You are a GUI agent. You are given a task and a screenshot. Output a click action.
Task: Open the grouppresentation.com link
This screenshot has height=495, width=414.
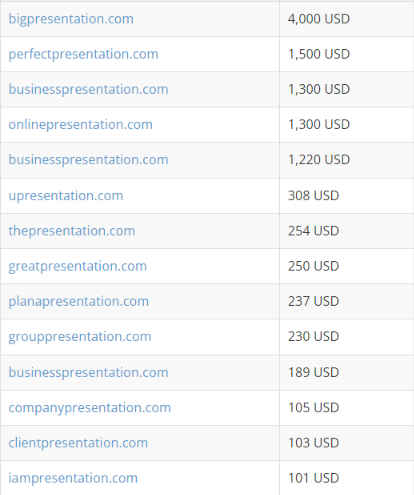click(80, 337)
